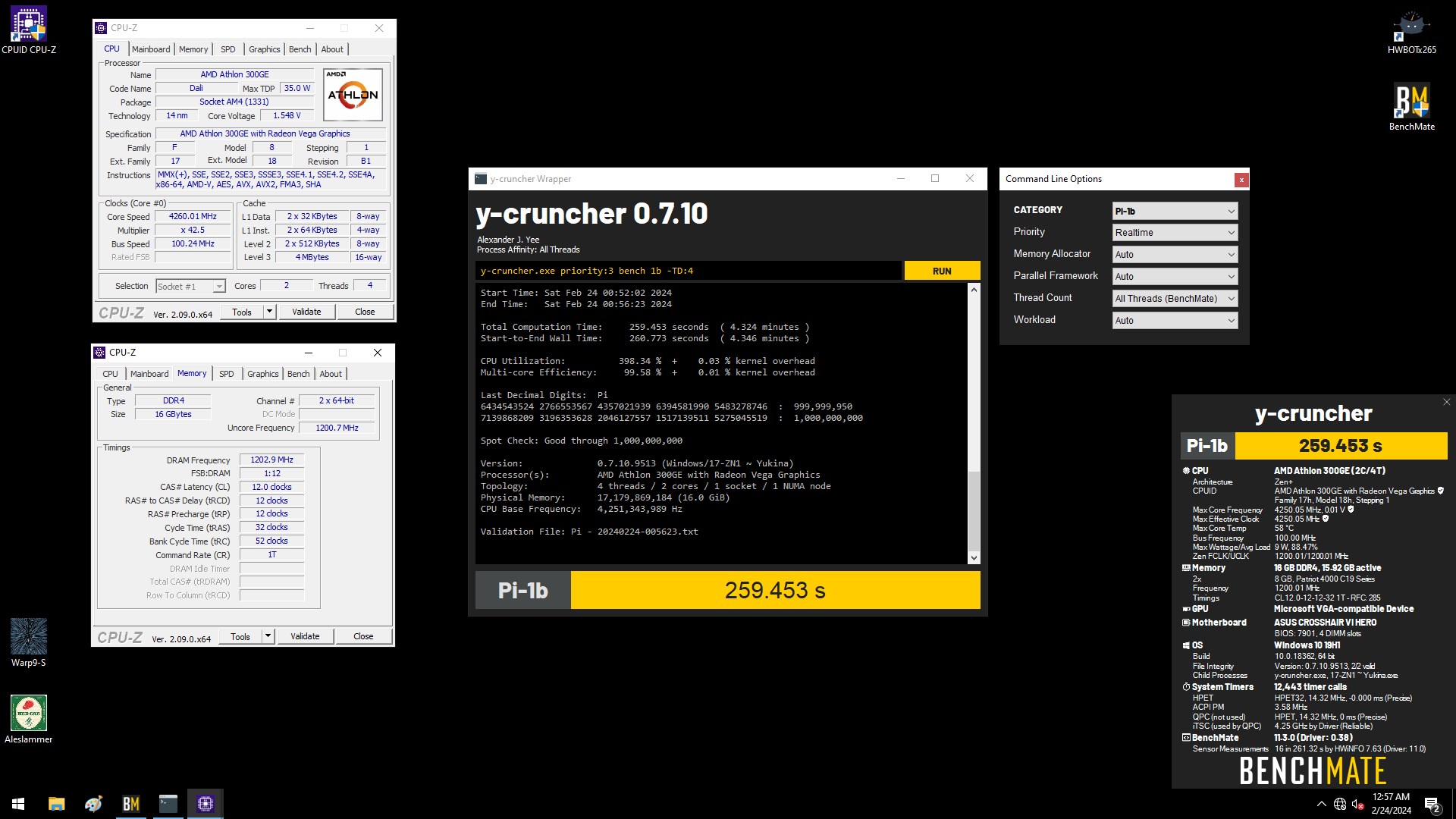Open Graphics tab in top CPU-Z window
Image resolution: width=1456 pixels, height=819 pixels.
(264, 49)
